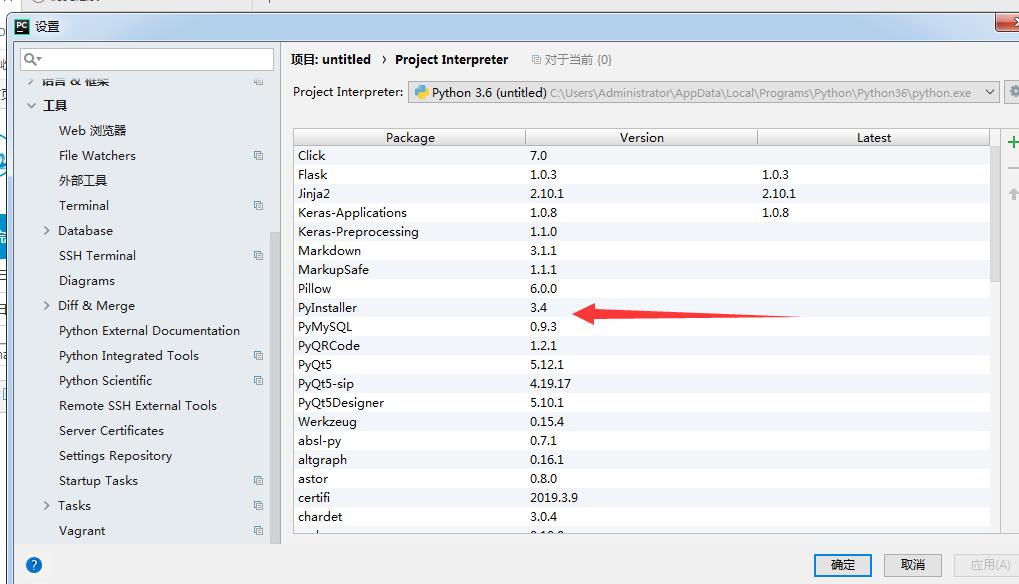
Task: Select the altgraph package row
Action: click(641, 459)
